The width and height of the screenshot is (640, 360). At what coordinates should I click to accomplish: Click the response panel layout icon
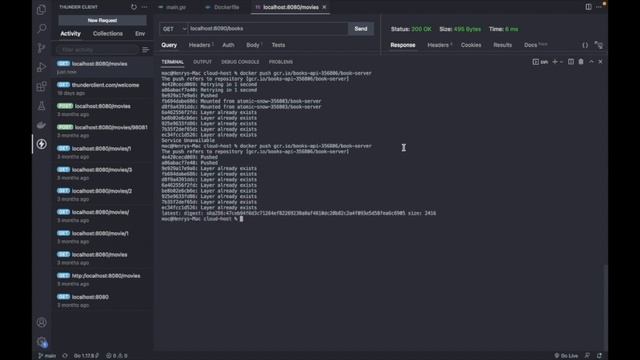(x=599, y=45)
